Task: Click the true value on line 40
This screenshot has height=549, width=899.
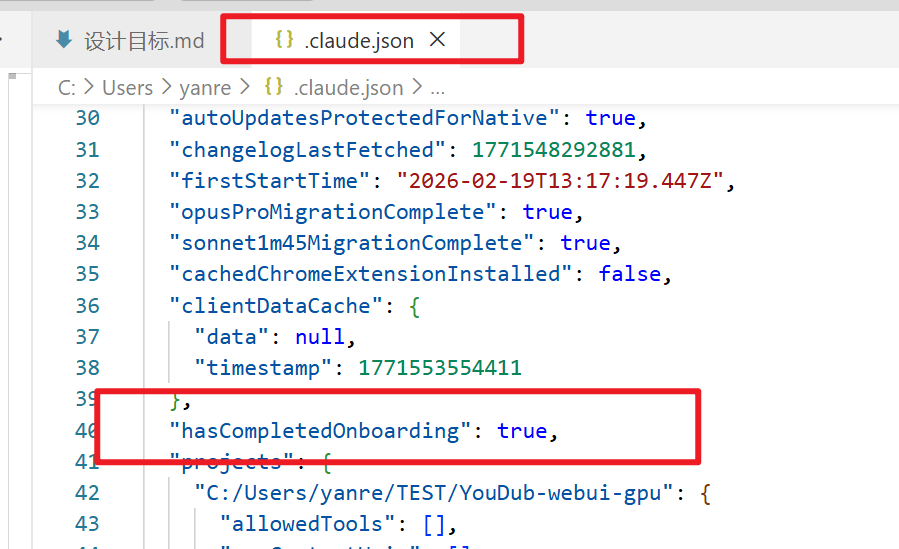Action: [522, 430]
